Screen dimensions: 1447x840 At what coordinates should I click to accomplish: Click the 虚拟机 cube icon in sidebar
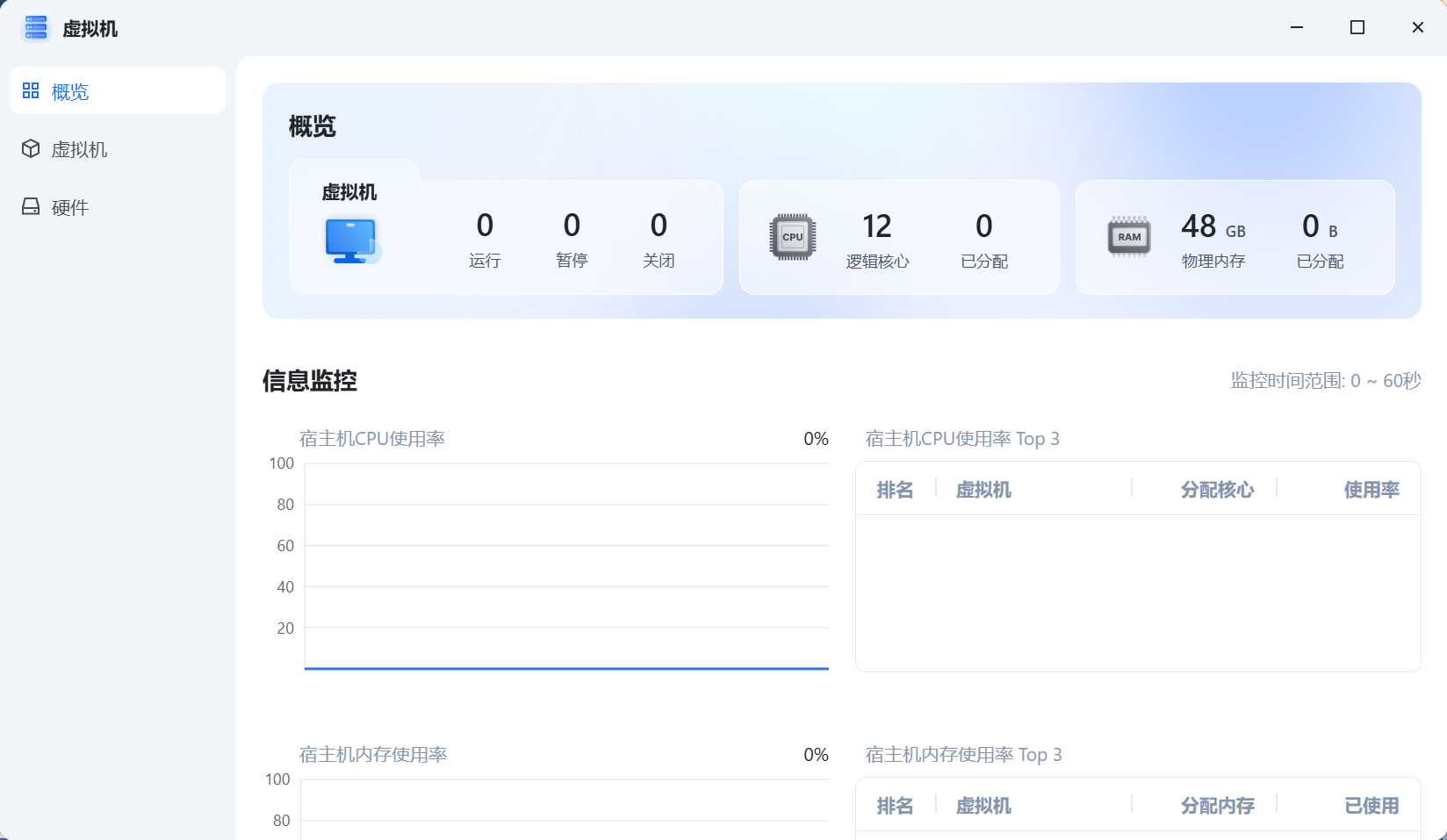(31, 149)
